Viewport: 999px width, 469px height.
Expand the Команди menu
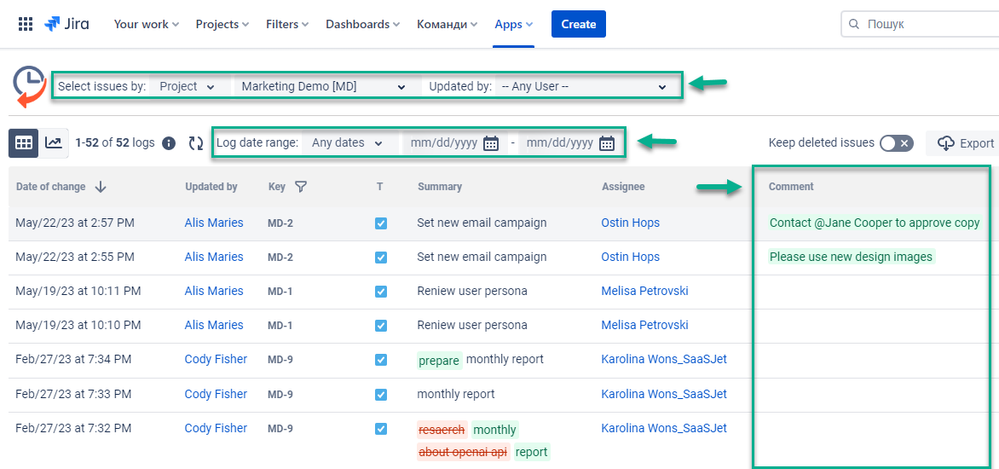coord(449,24)
